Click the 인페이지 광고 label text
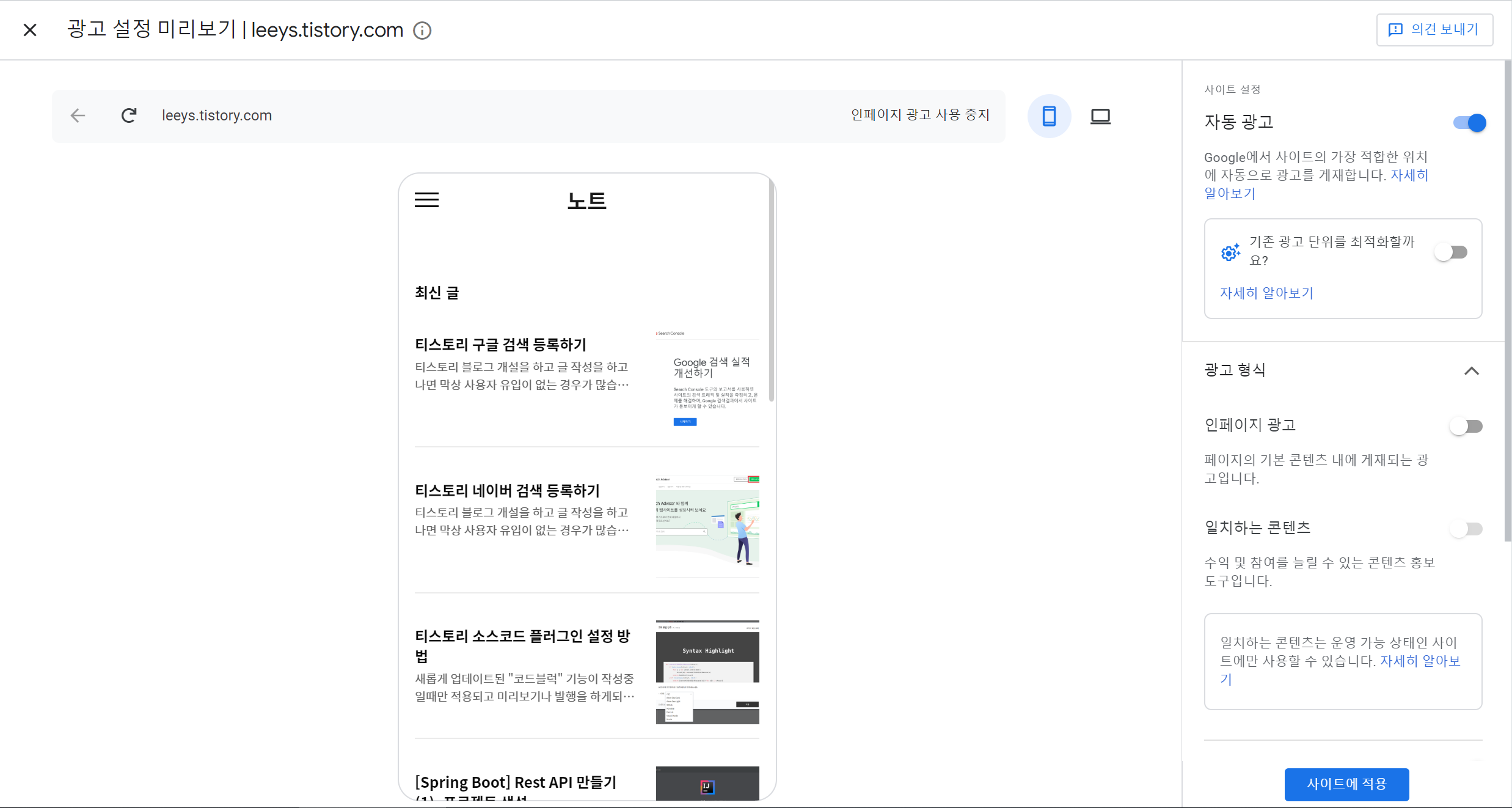 click(x=1250, y=425)
